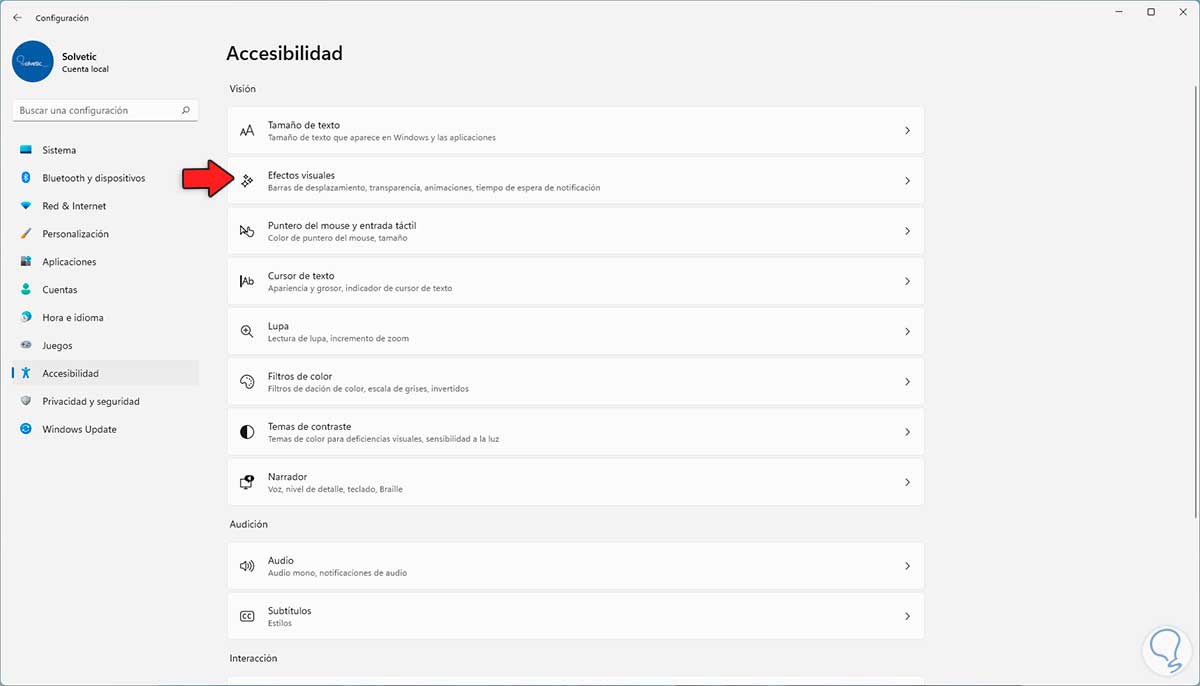Expand Puntero del mouse y entrada táctil chevron
The image size is (1200, 686).
907,231
